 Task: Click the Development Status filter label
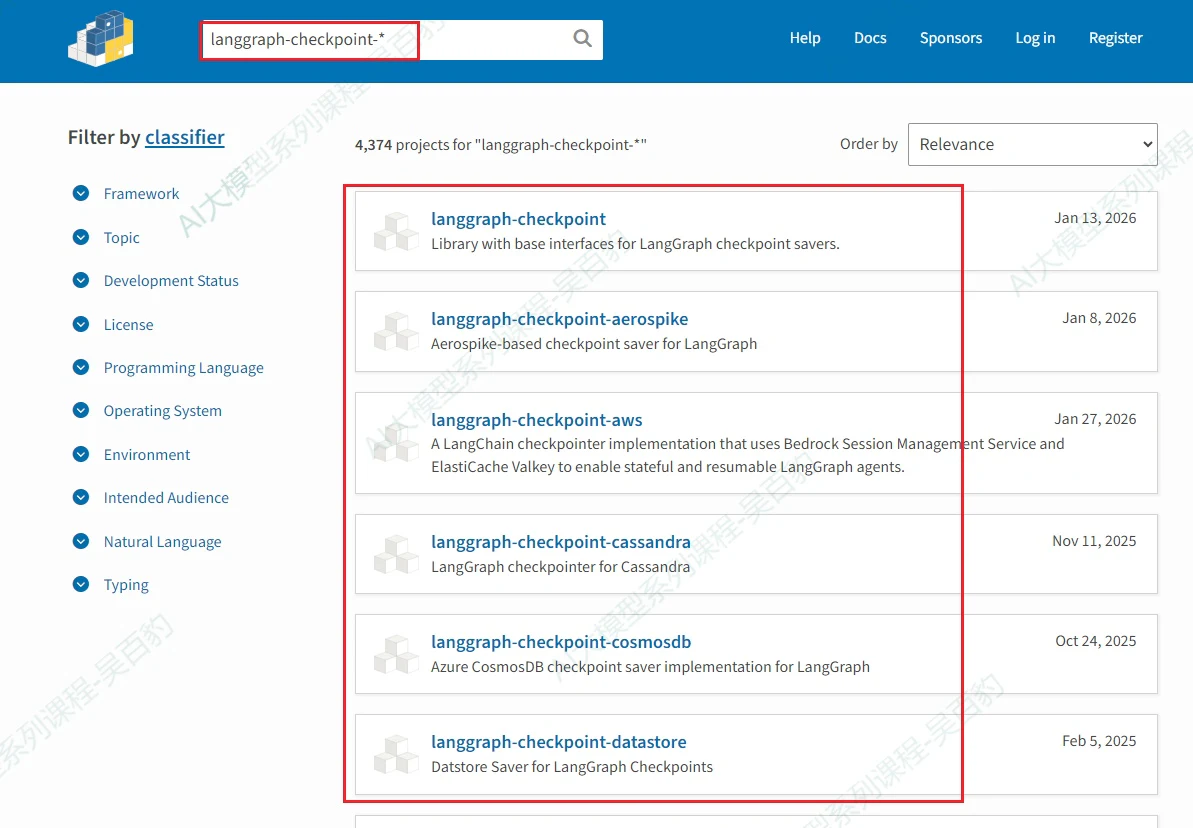click(x=171, y=281)
